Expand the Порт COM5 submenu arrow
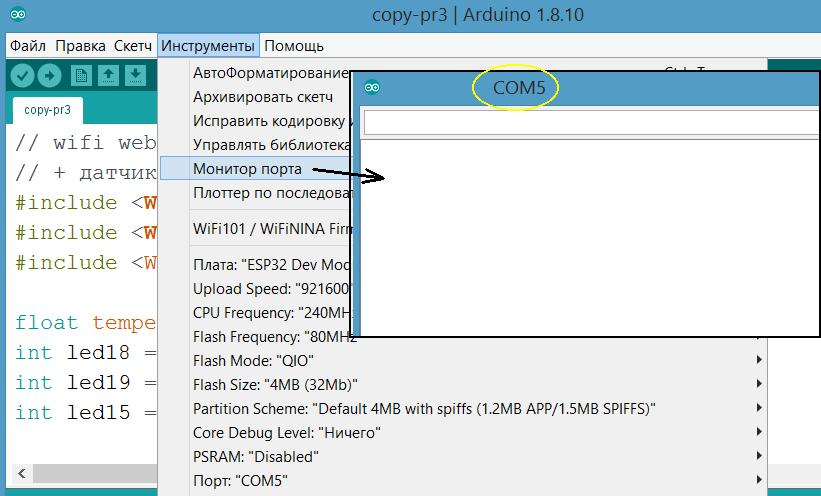The height and width of the screenshot is (496, 821). tap(759, 480)
